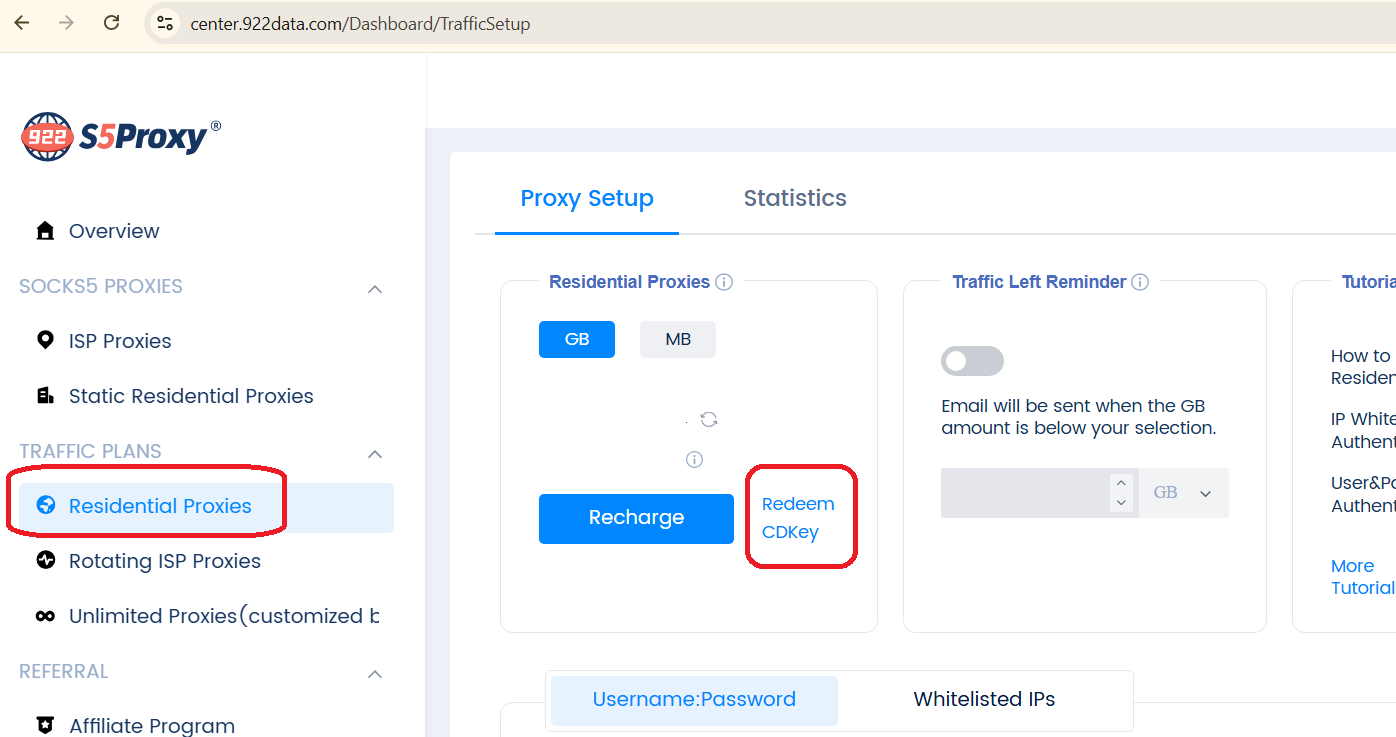The width and height of the screenshot is (1396, 737).
Task: Collapse the SOCKS5 PROXIES section
Action: (375, 289)
